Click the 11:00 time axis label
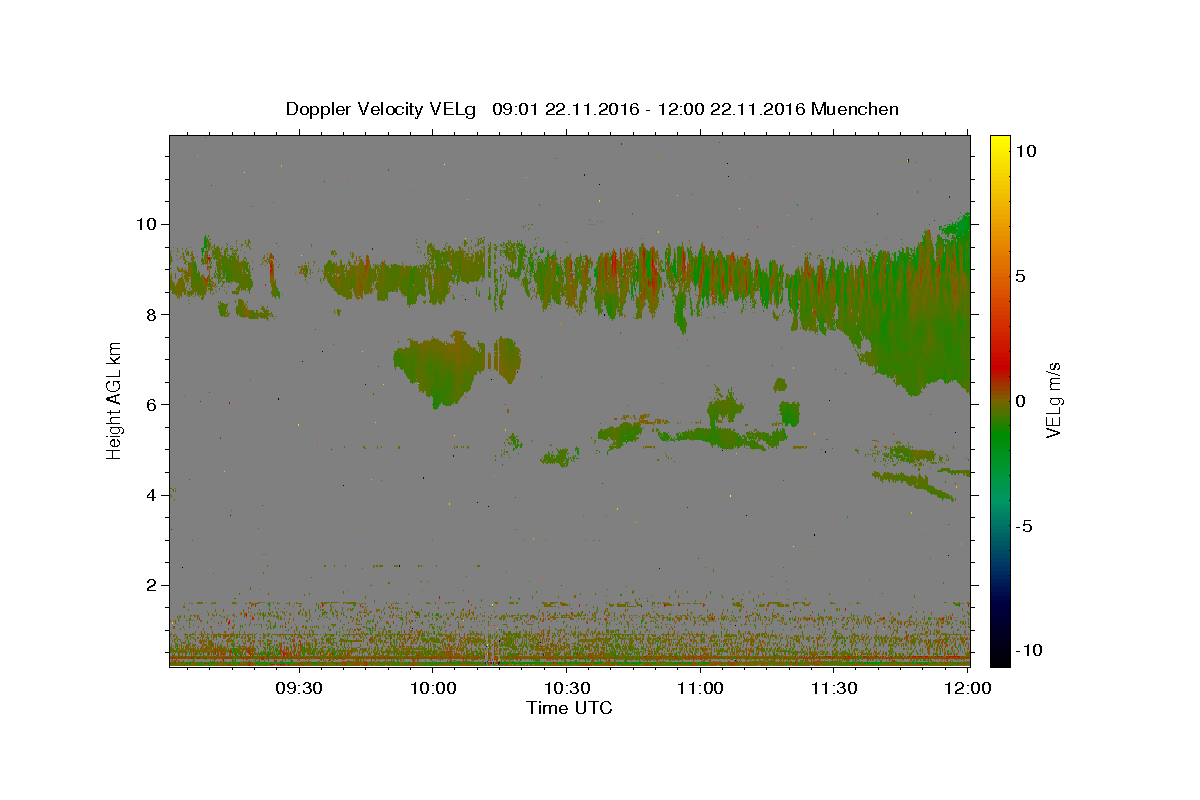This screenshot has height=800, width=1200. point(700,688)
